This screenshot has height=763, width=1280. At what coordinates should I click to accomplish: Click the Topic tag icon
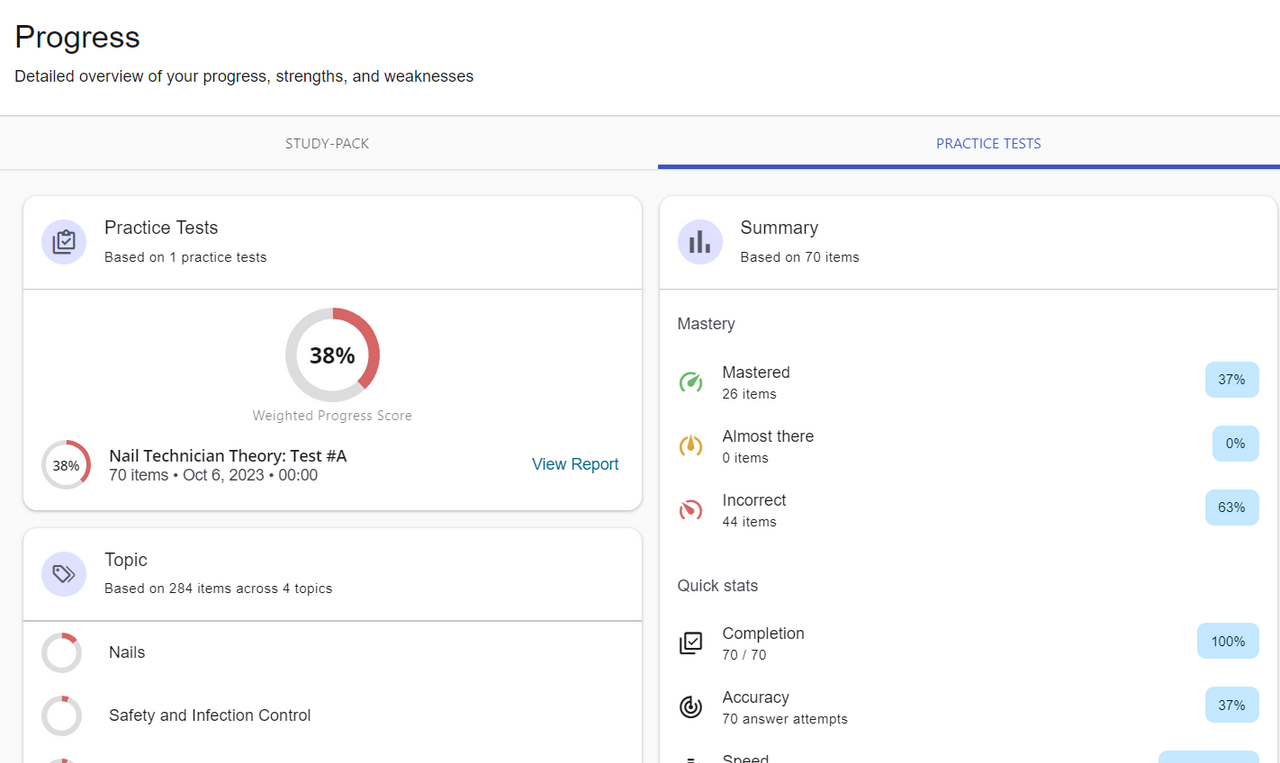(64, 574)
